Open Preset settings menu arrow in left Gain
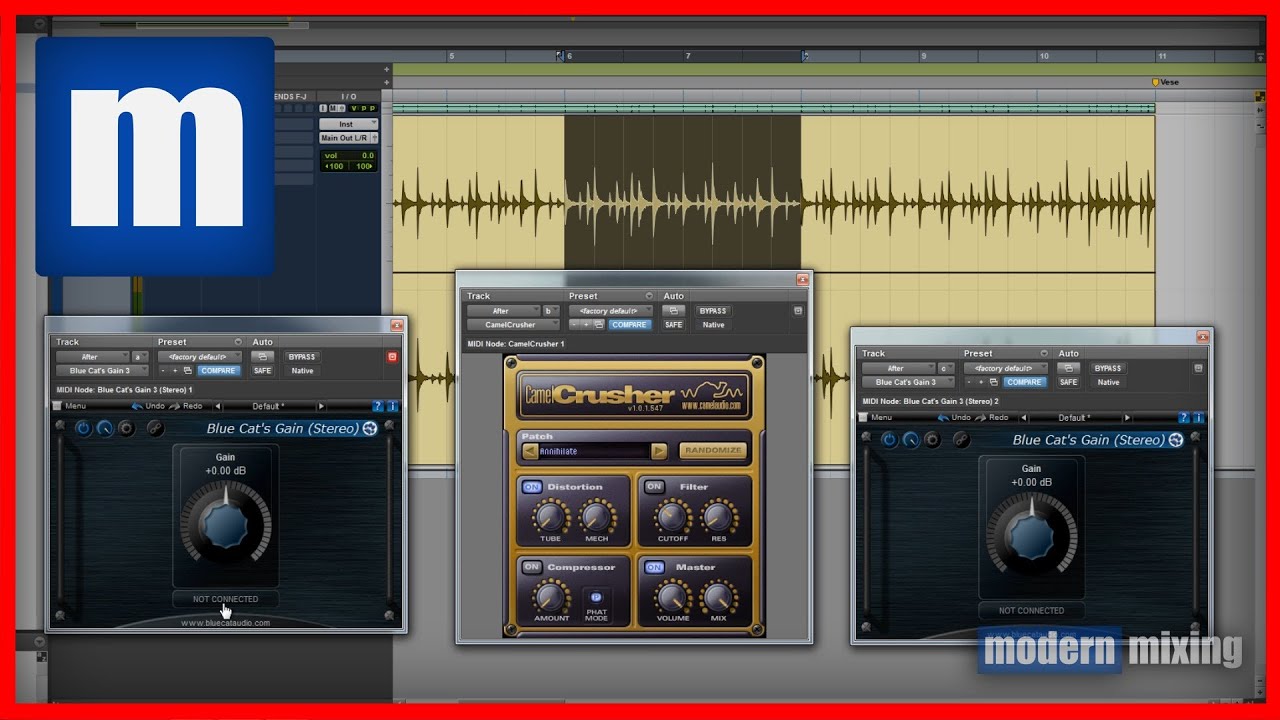Image resolution: width=1280 pixels, height=720 pixels. tap(238, 342)
